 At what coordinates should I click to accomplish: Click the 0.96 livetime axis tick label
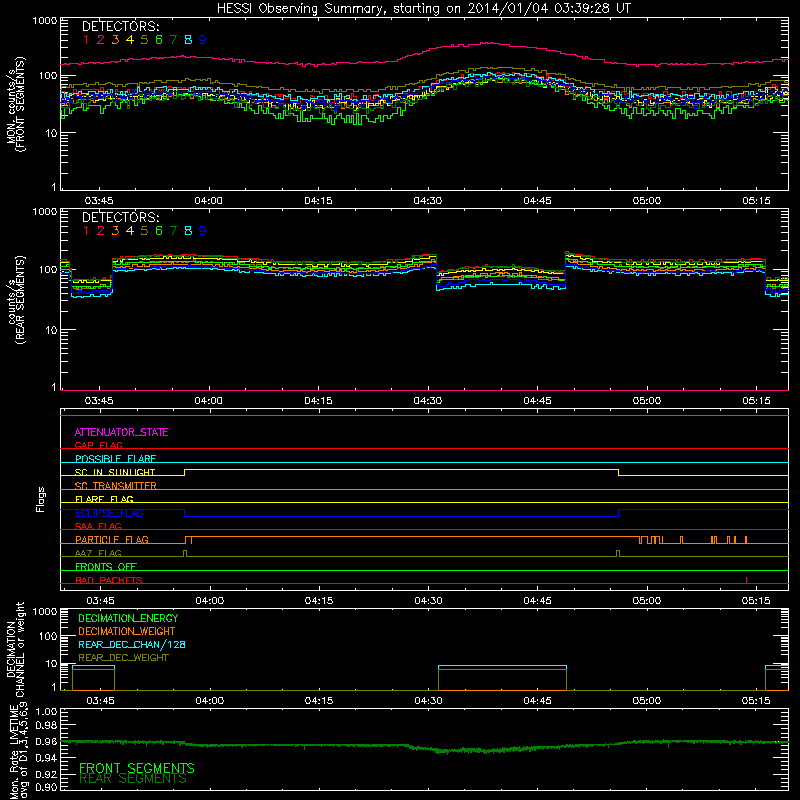(x=46, y=741)
